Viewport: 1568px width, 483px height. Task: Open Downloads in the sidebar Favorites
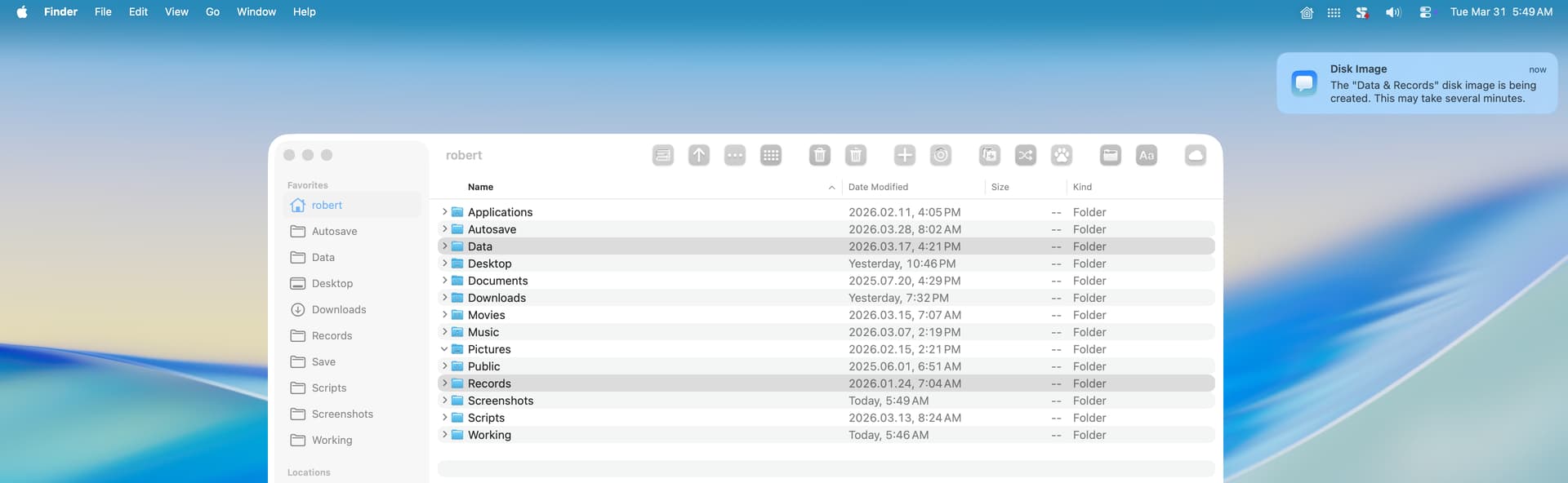click(x=338, y=309)
